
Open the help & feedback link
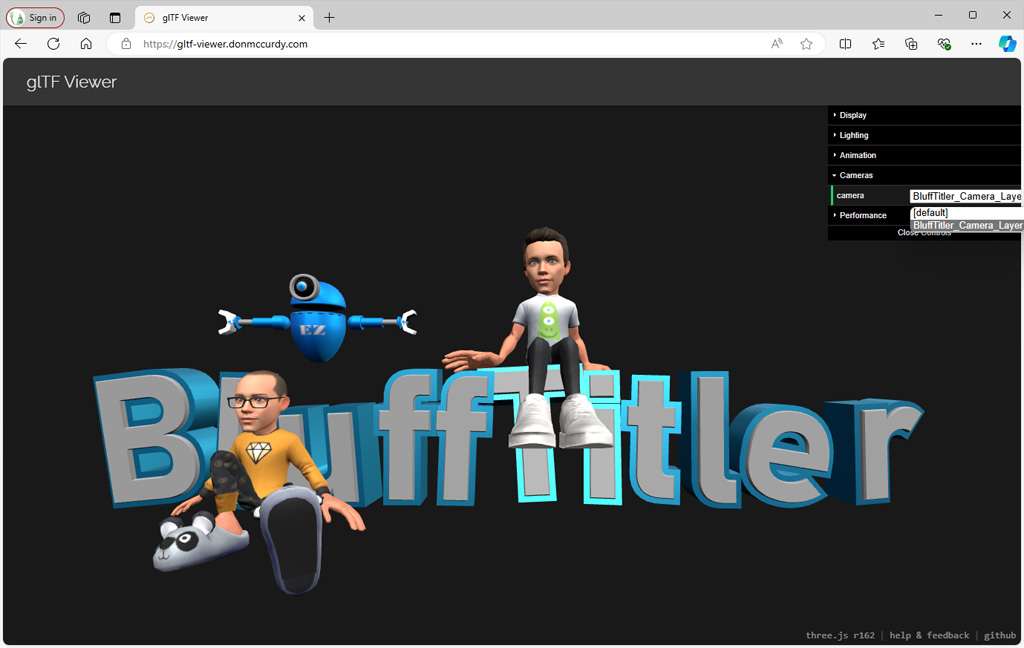click(929, 635)
